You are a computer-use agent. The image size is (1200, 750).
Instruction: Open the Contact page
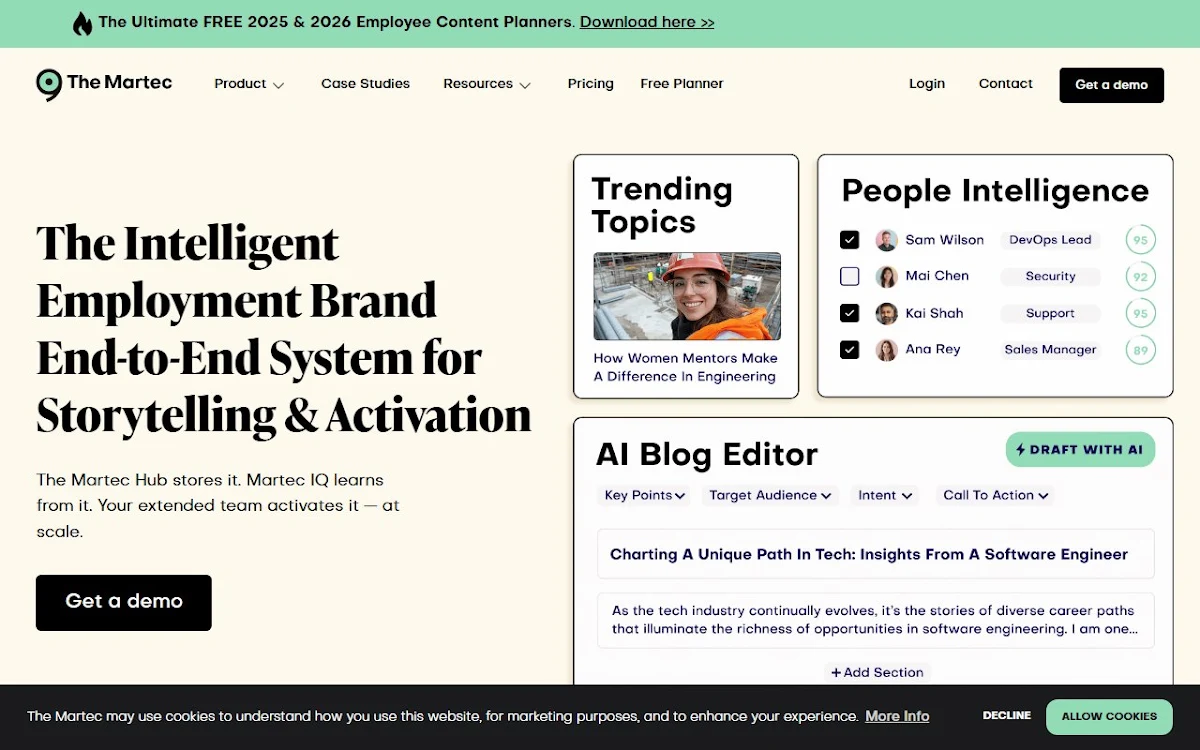[1005, 84]
